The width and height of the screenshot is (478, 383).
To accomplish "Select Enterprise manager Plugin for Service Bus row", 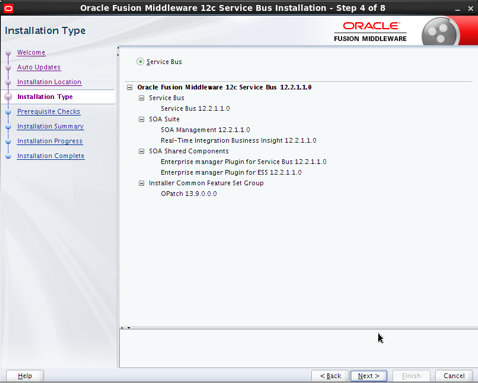I will click(x=244, y=162).
